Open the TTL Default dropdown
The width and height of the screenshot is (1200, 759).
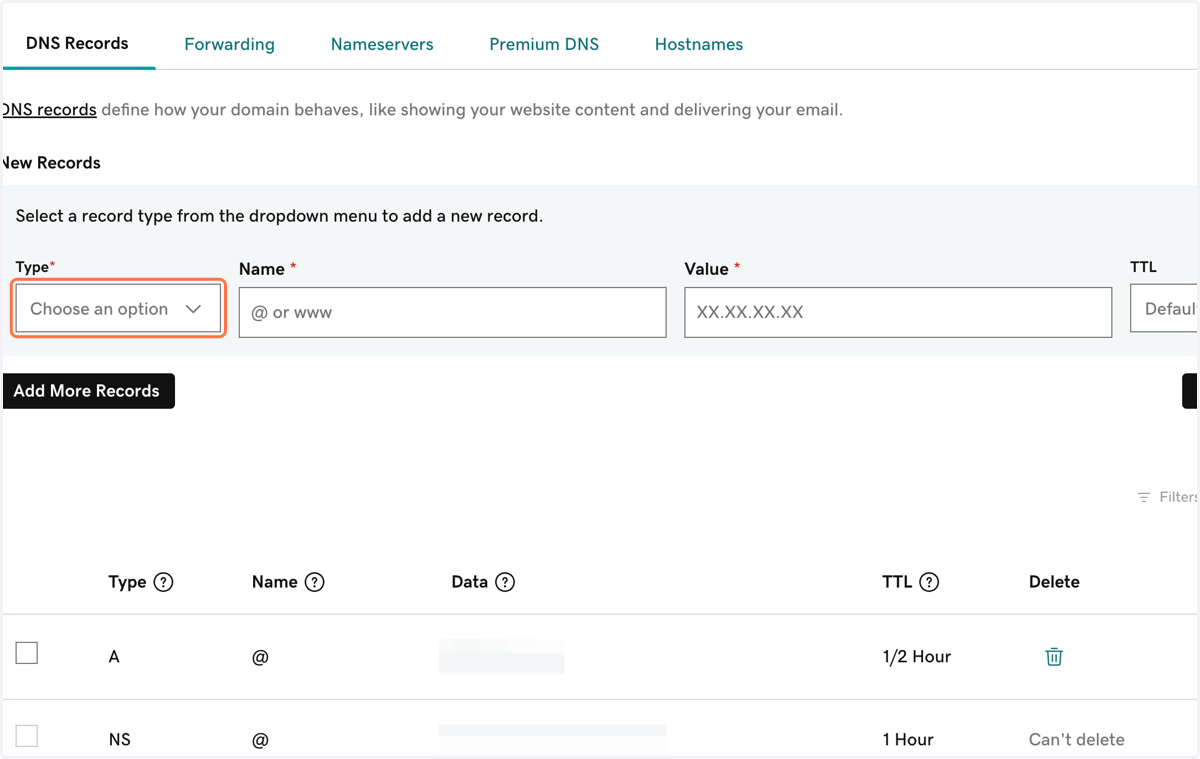click(1165, 309)
